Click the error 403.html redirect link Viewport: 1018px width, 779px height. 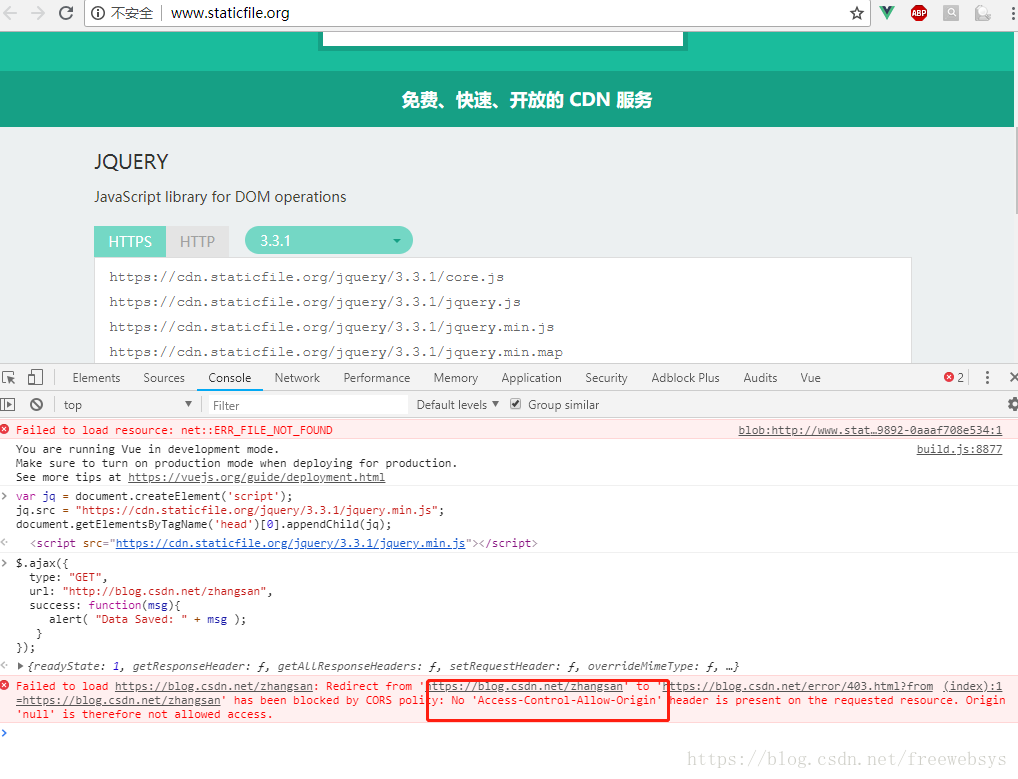(x=797, y=686)
